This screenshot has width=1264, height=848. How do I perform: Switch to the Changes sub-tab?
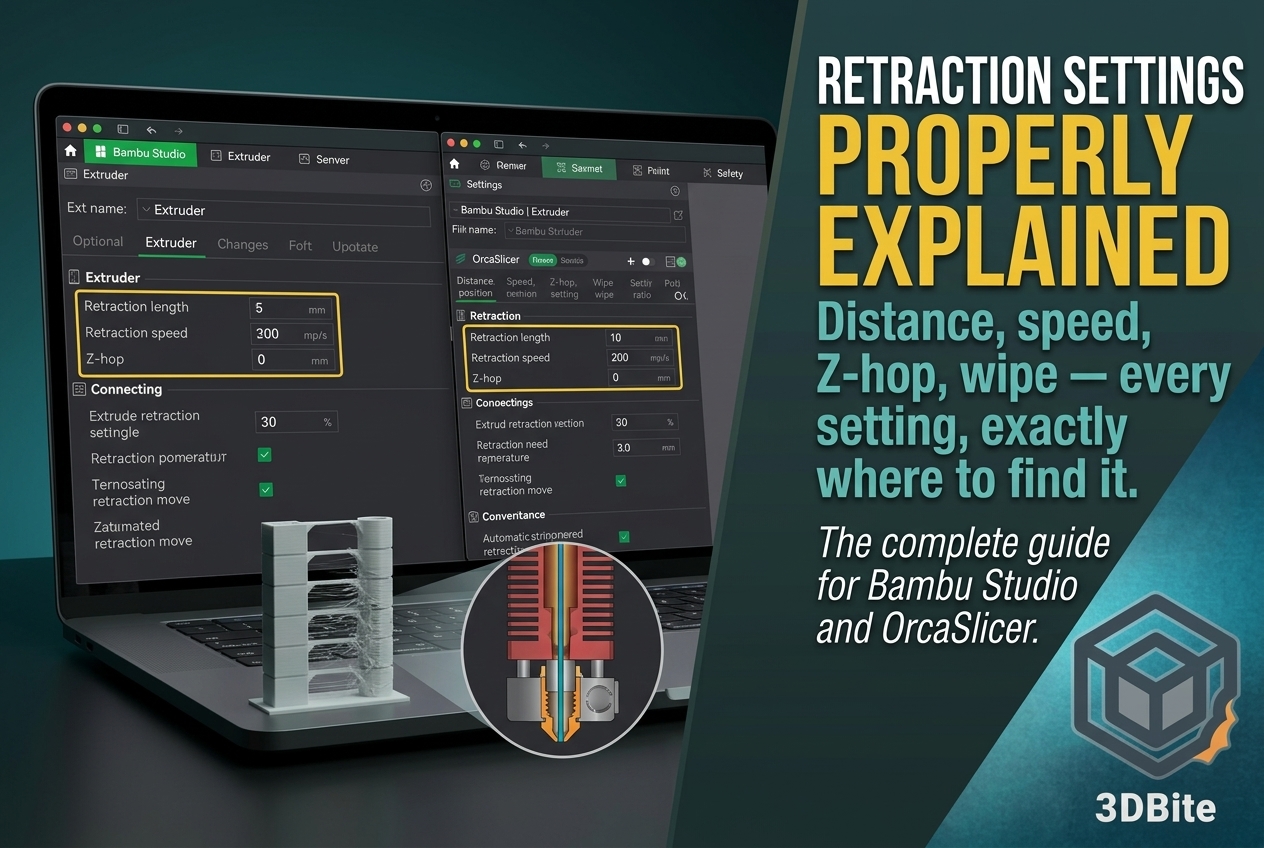click(243, 245)
